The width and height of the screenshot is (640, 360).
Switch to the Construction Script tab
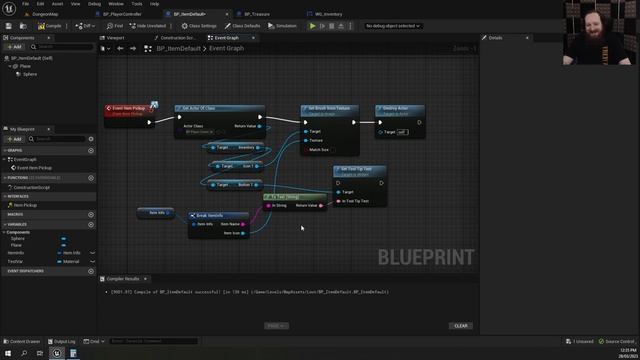click(x=175, y=38)
